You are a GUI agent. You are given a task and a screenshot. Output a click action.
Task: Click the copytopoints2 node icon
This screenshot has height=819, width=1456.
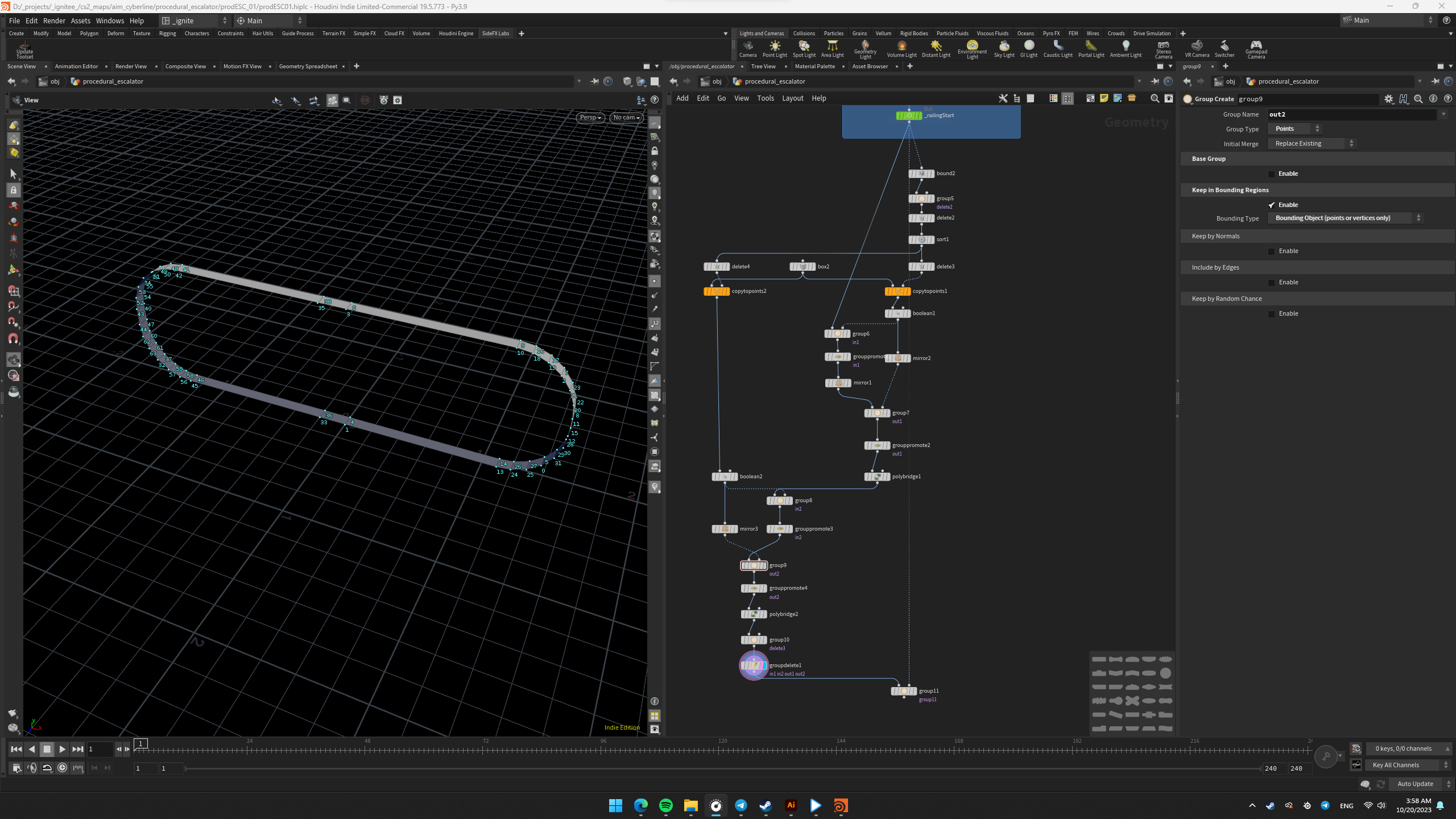point(717,291)
